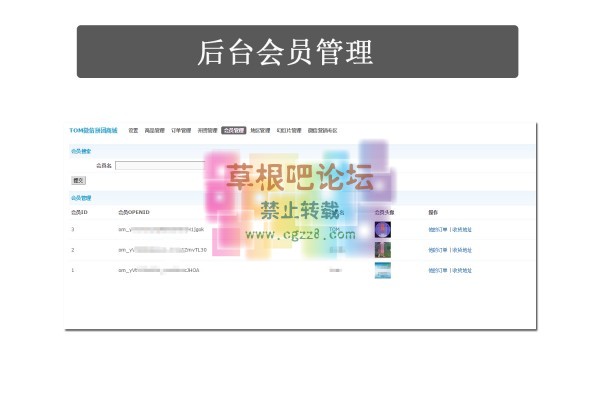Click the 会员搜索 section heading
The height and width of the screenshot is (400, 600).
tap(81, 151)
